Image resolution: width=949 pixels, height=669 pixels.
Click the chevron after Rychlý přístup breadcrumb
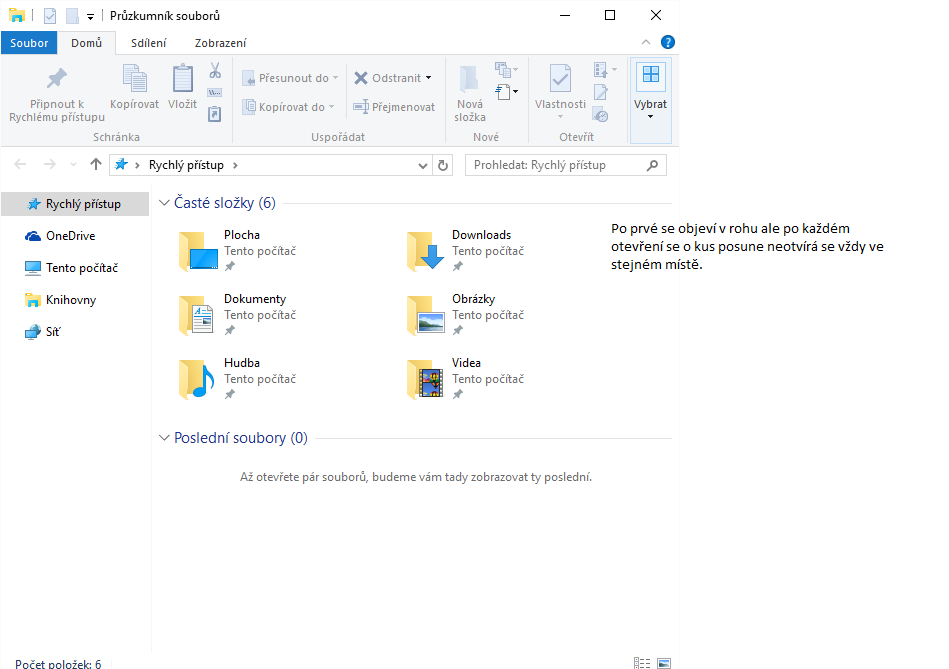coord(235,165)
